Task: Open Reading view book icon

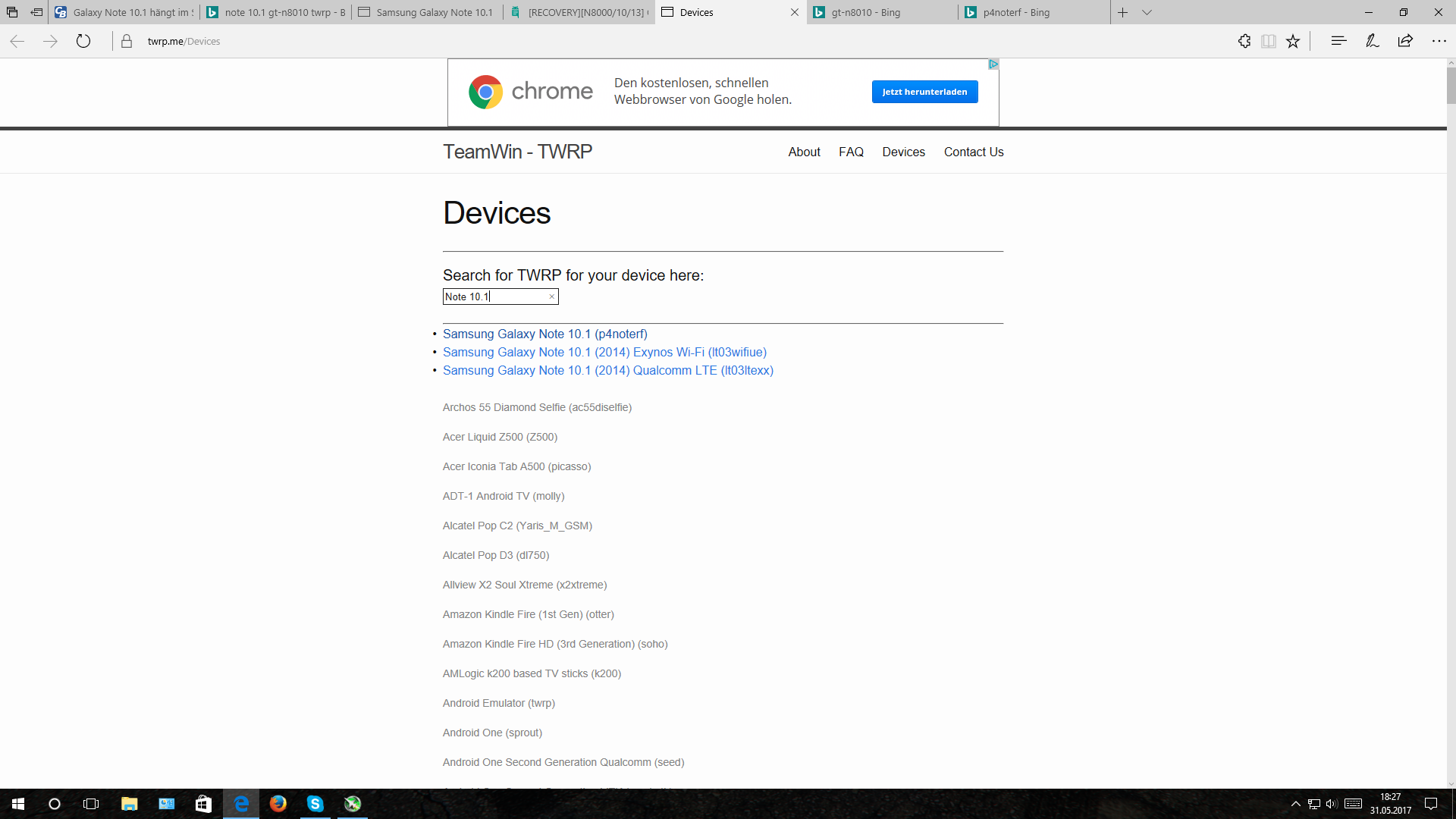Action: point(1268,41)
